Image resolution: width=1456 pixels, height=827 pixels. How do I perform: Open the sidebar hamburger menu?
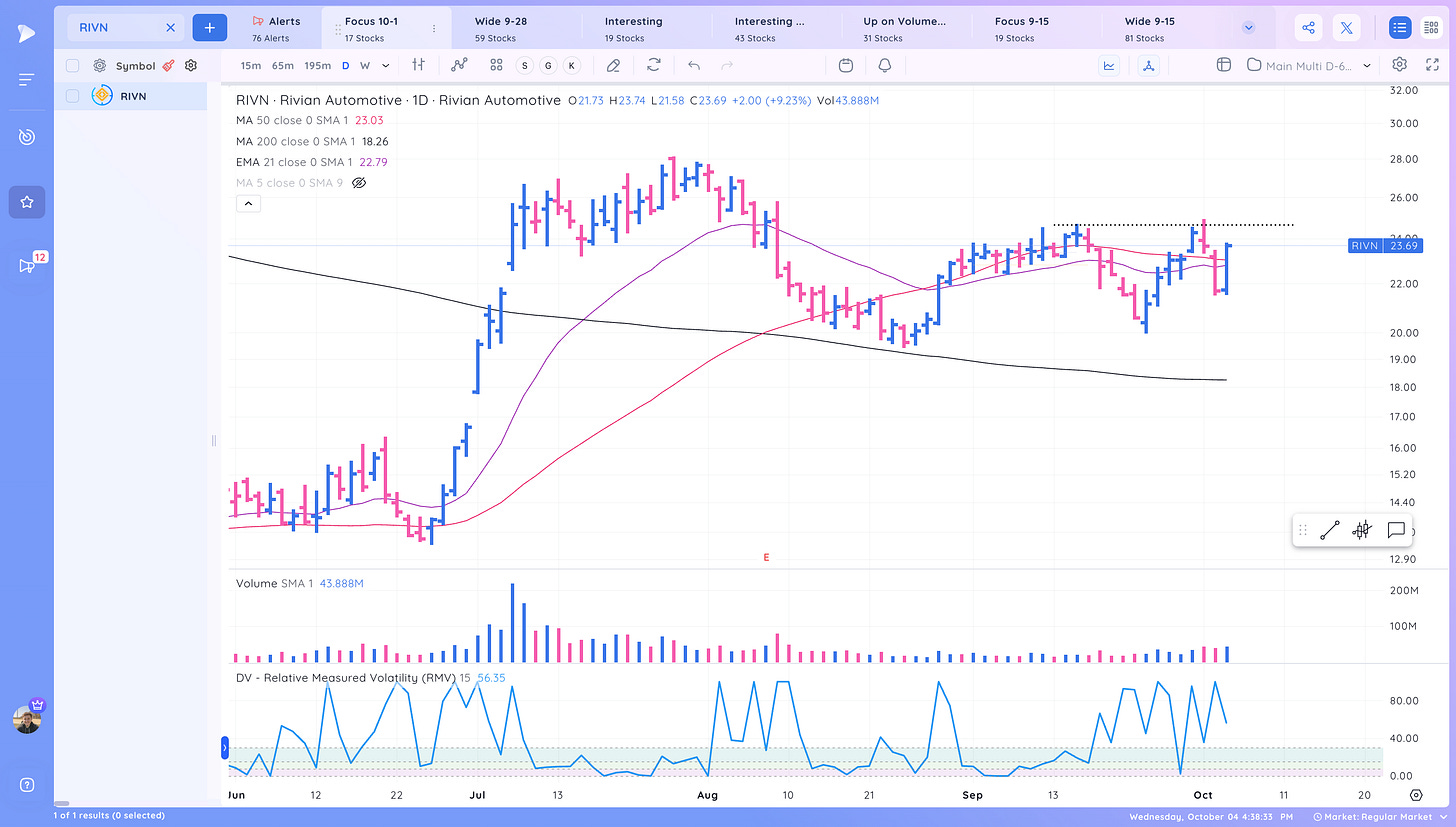[x=27, y=80]
